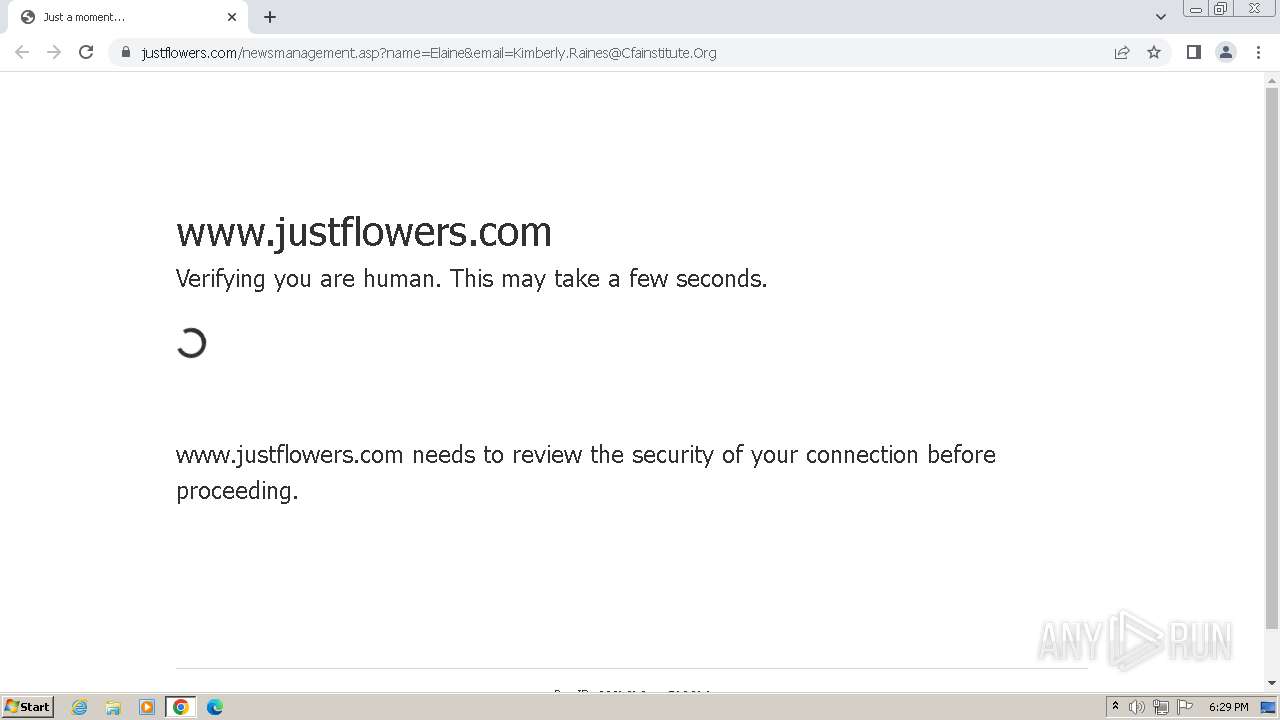This screenshot has height=720, width=1280.
Task: Share this page icon in address bar
Action: 1122,52
